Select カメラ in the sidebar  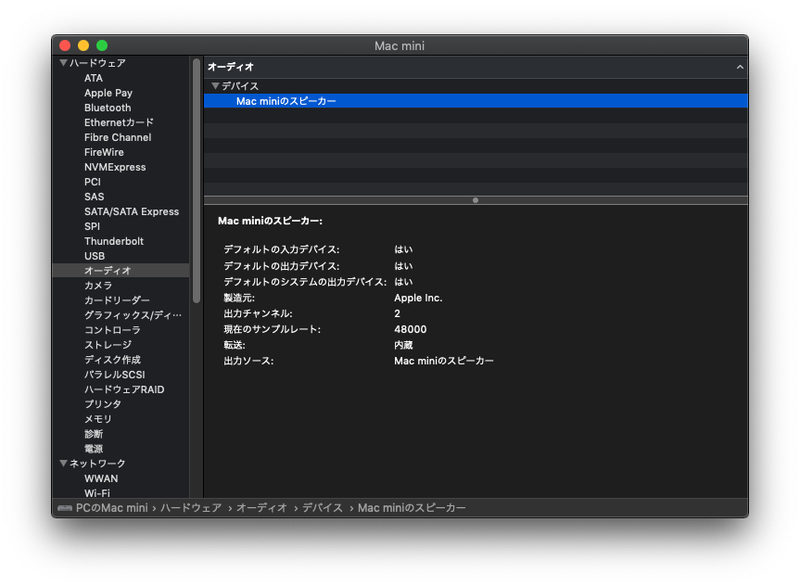pyautogui.click(x=98, y=286)
